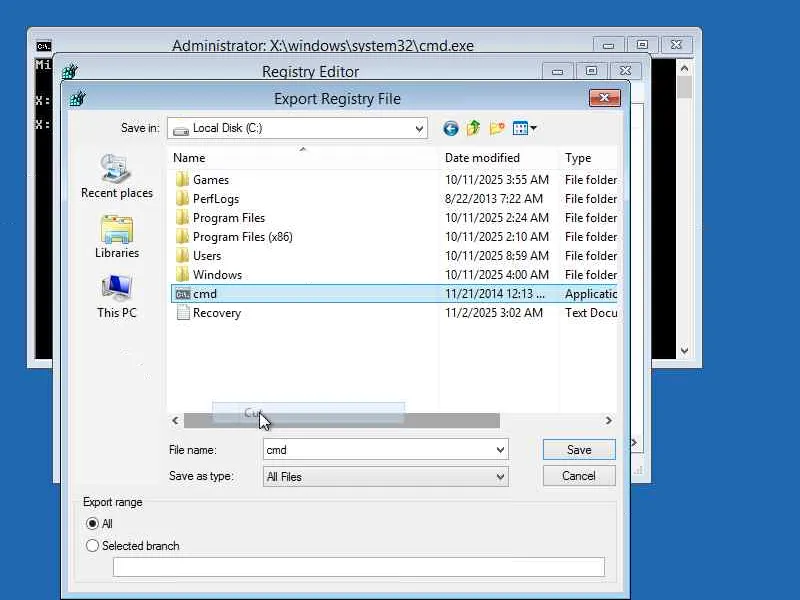
Task: Click the cmd window scroll up arrow
Action: pos(685,68)
